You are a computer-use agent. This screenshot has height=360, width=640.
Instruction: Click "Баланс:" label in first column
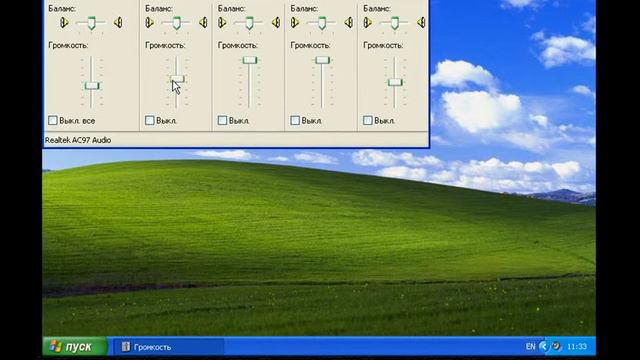pos(62,8)
